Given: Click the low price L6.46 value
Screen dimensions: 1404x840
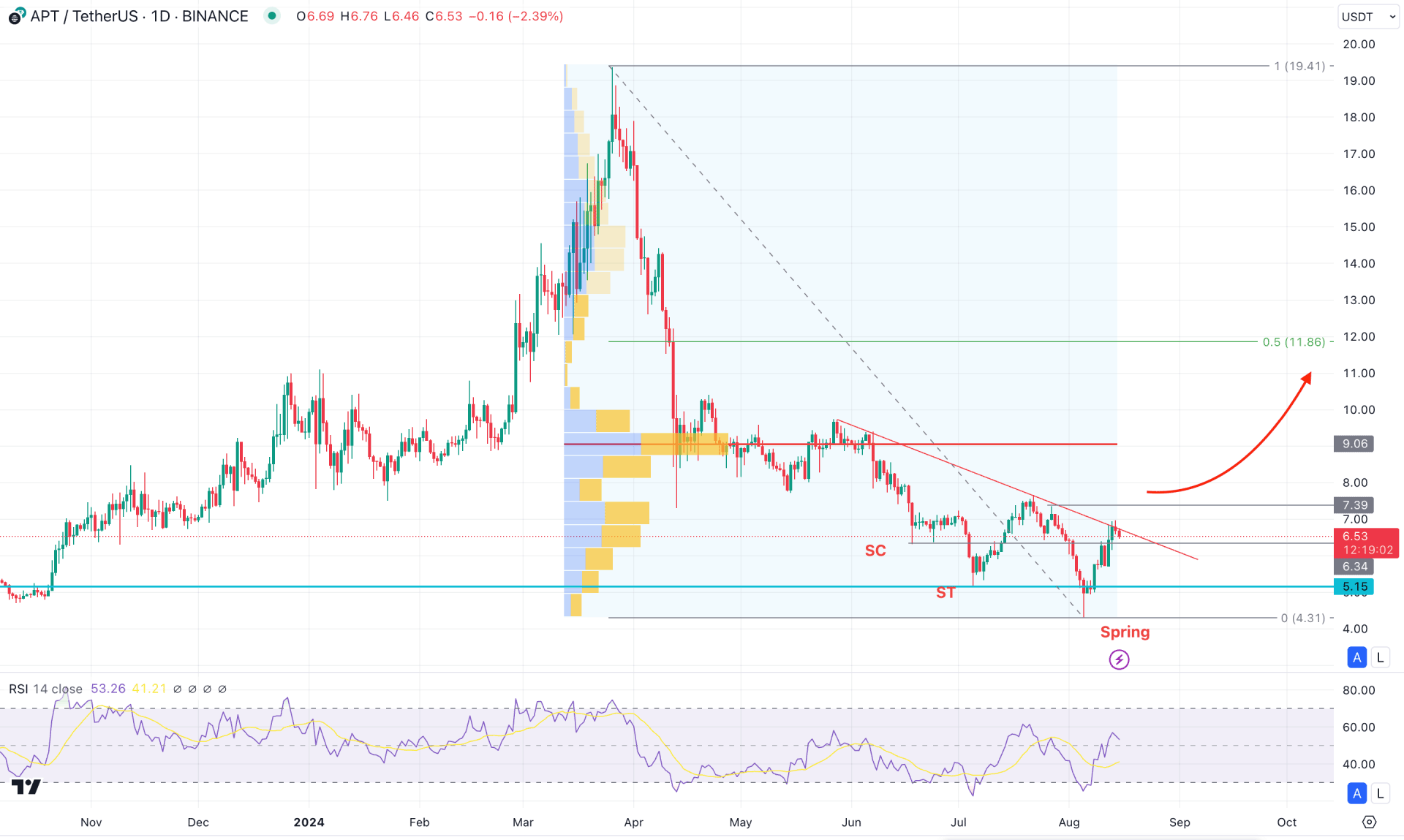Looking at the screenshot, I should 401,16.
